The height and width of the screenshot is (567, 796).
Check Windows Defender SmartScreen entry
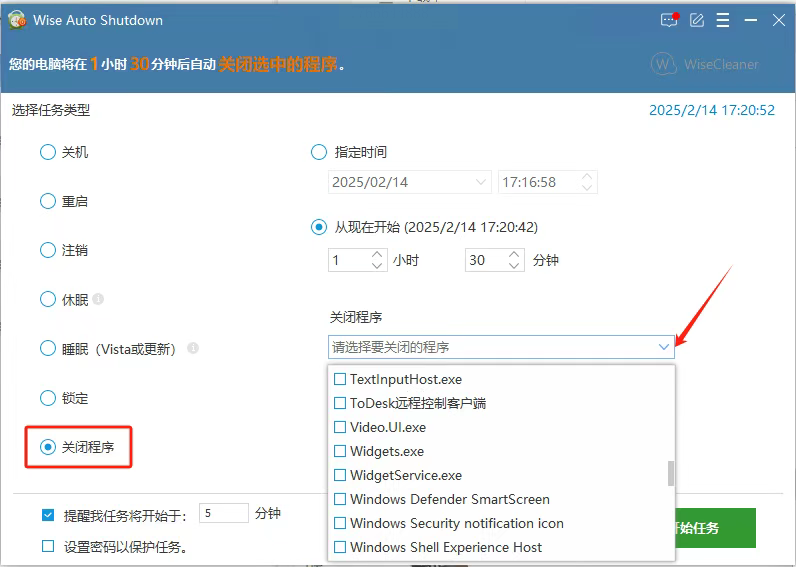340,499
